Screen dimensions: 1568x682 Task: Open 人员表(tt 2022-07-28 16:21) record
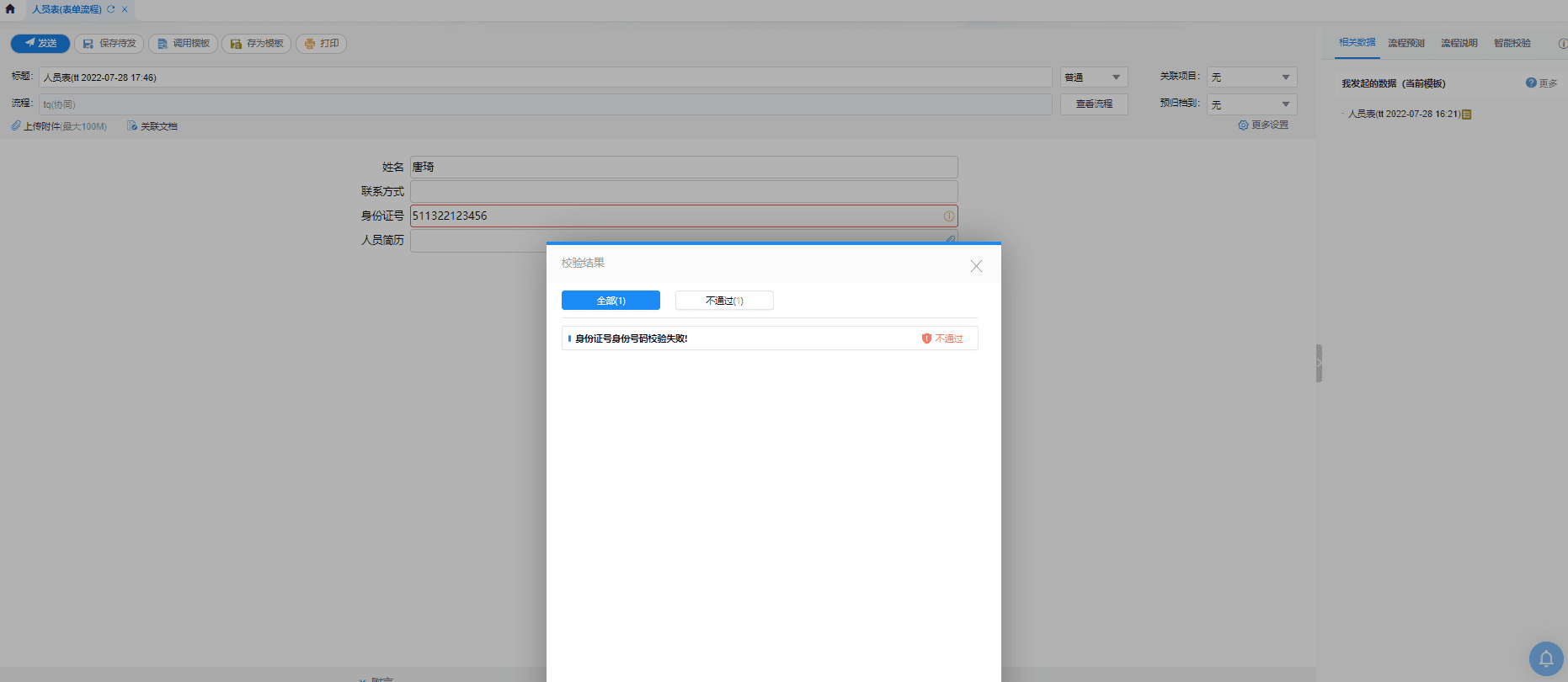tap(1404, 114)
